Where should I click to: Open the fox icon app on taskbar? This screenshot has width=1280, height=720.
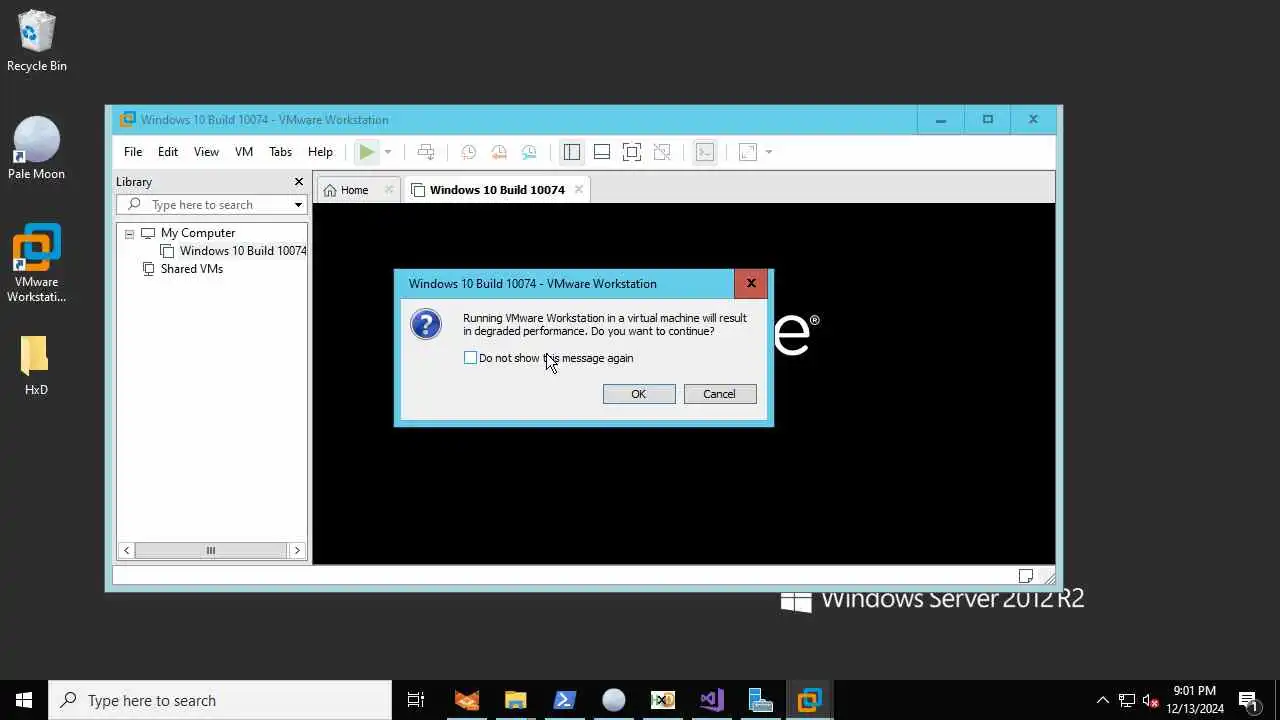(x=467, y=700)
